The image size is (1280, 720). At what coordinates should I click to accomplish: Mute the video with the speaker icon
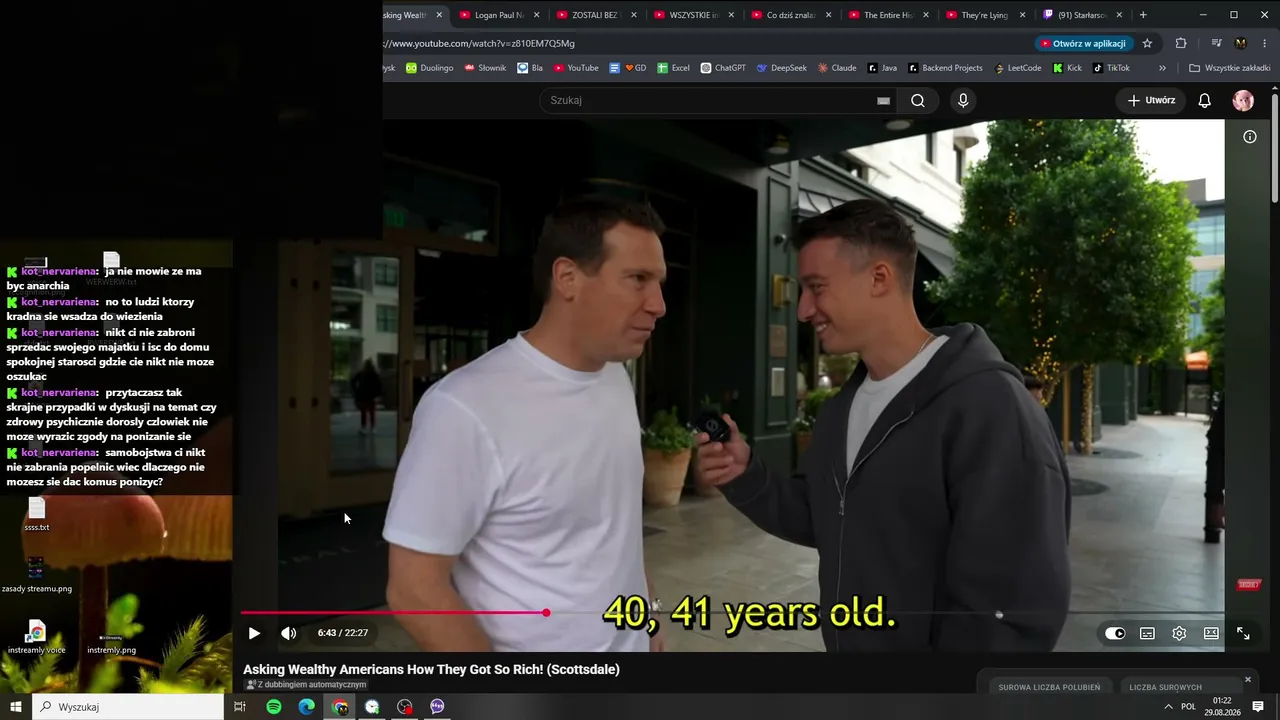[x=289, y=633]
